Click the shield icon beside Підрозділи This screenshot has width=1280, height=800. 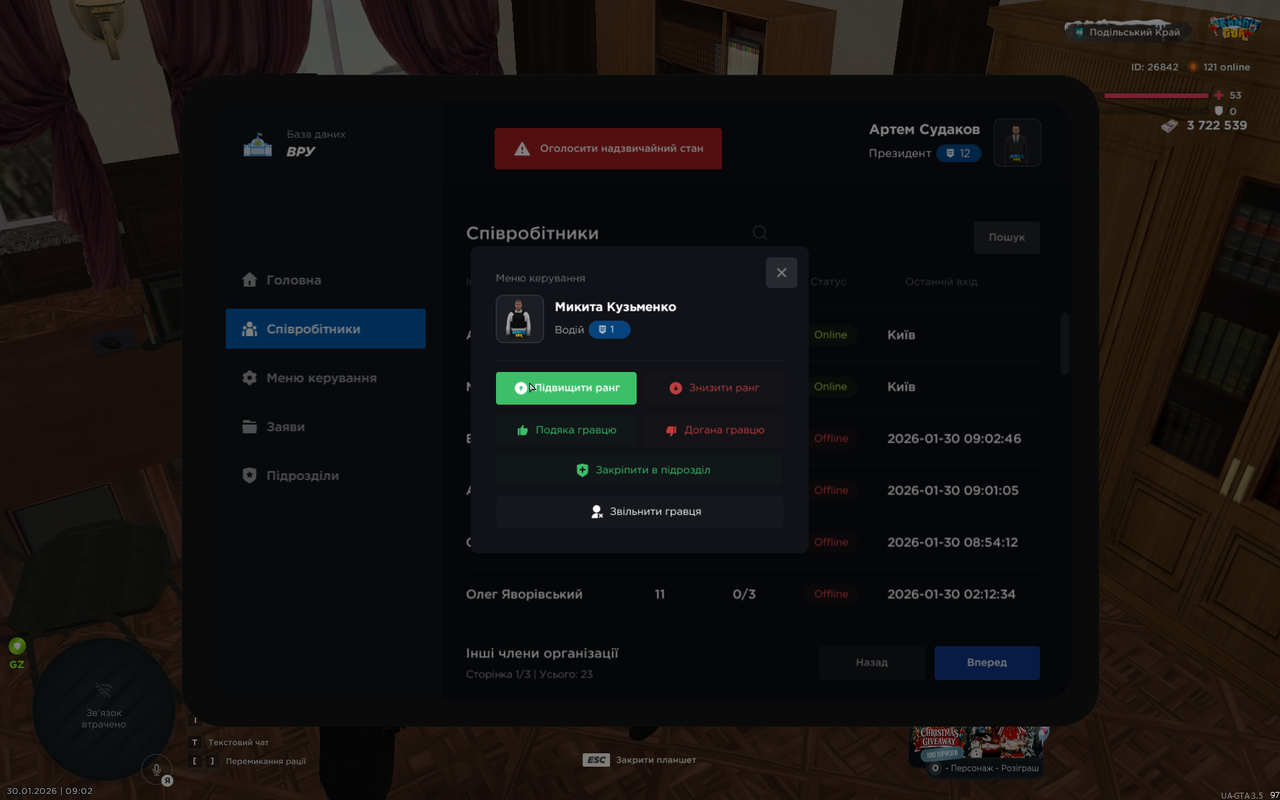tap(250, 476)
